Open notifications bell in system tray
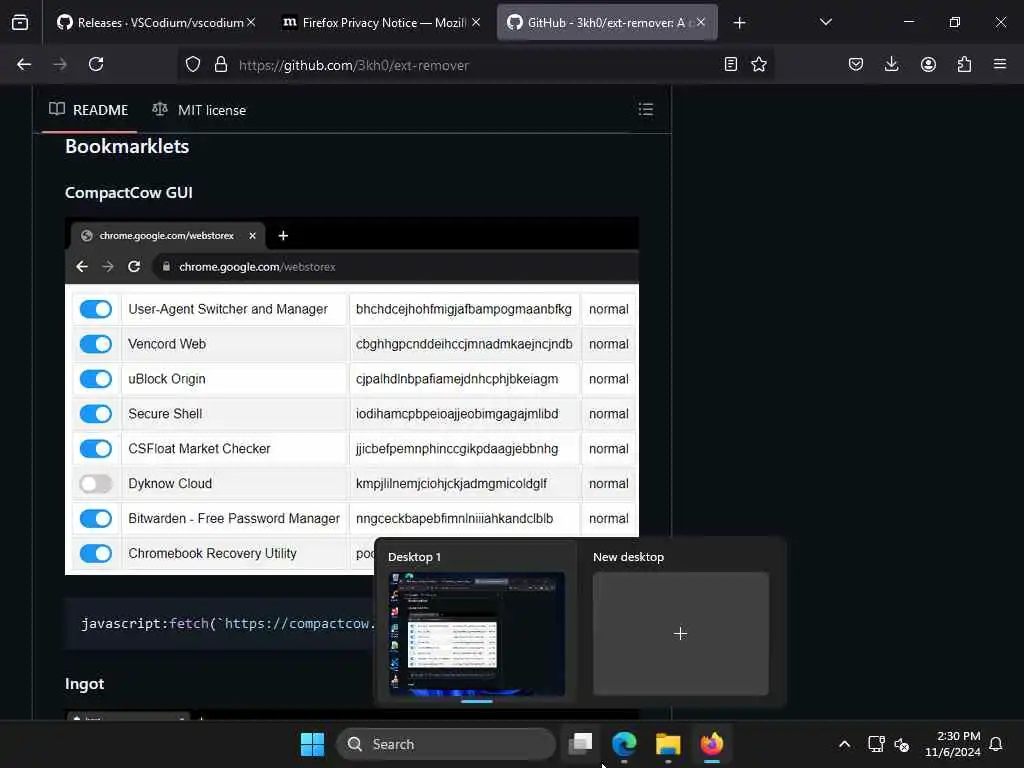The image size is (1024, 768). 996,744
